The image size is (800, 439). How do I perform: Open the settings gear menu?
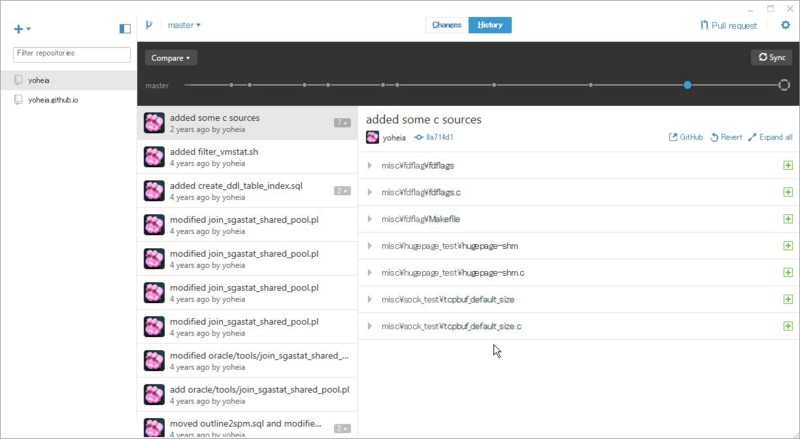point(785,25)
